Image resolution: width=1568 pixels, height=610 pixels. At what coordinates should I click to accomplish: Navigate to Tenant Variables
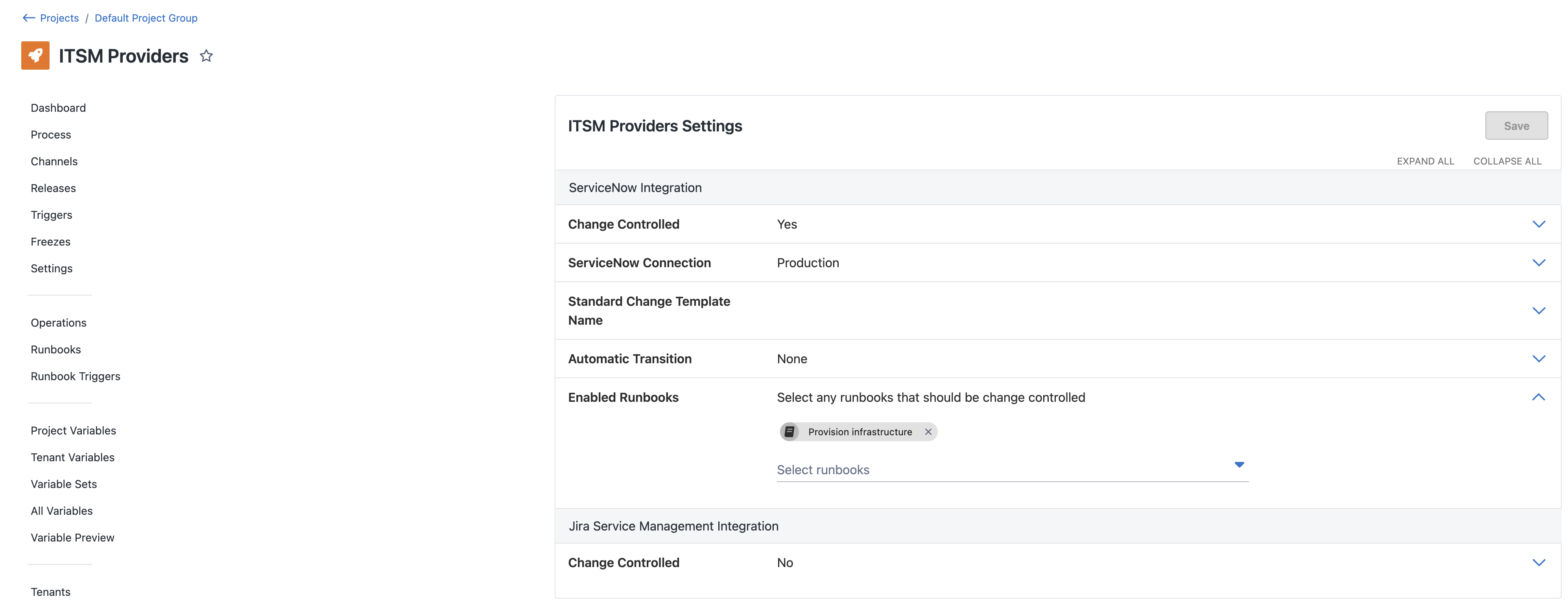72,457
